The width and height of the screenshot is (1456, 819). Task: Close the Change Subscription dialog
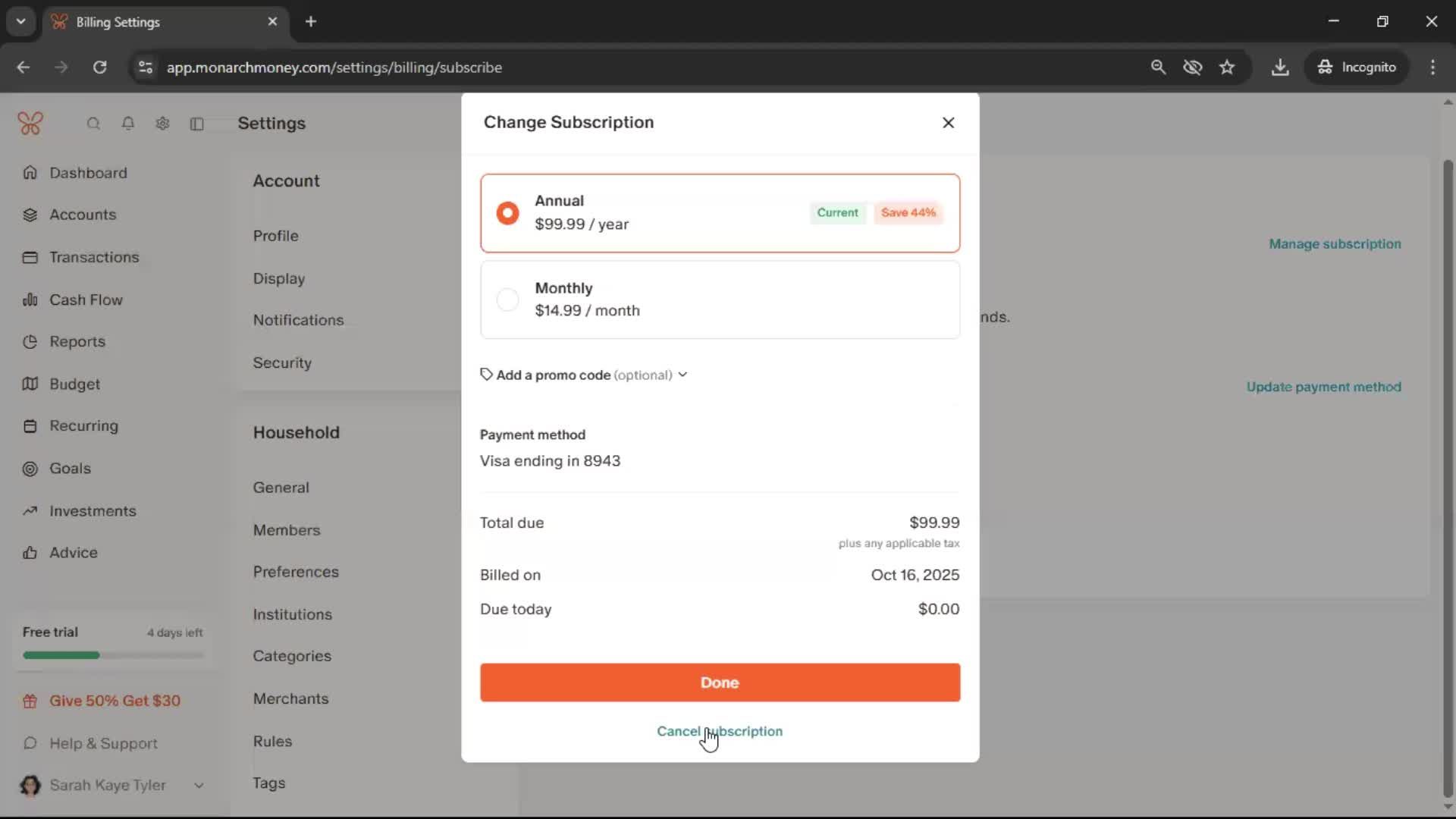(948, 123)
